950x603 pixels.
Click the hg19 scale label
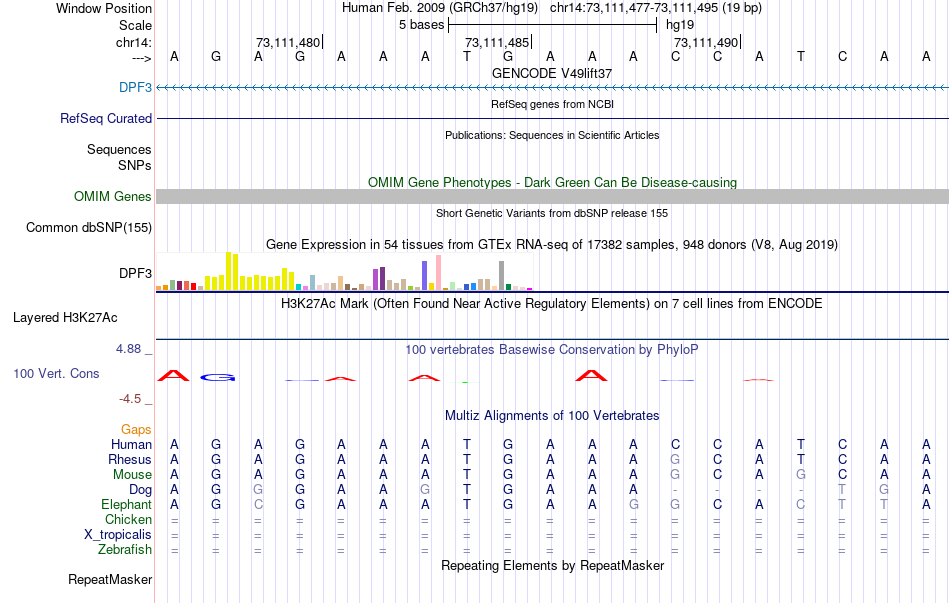[x=680, y=25]
